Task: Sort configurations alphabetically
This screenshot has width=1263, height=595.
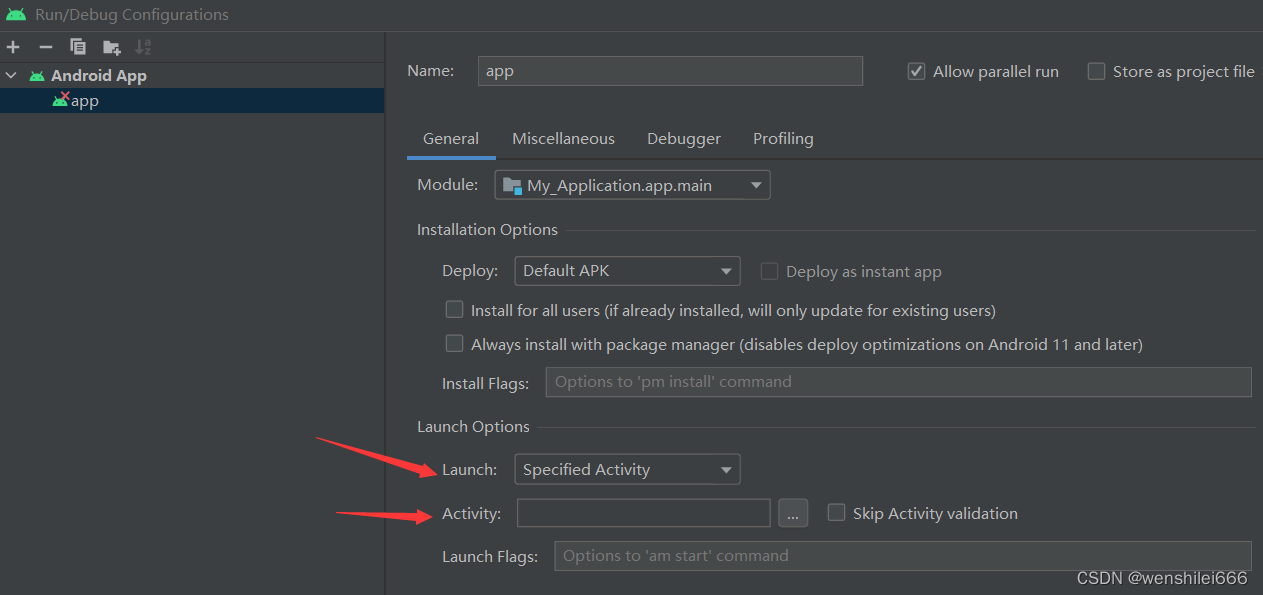Action: coord(143,46)
